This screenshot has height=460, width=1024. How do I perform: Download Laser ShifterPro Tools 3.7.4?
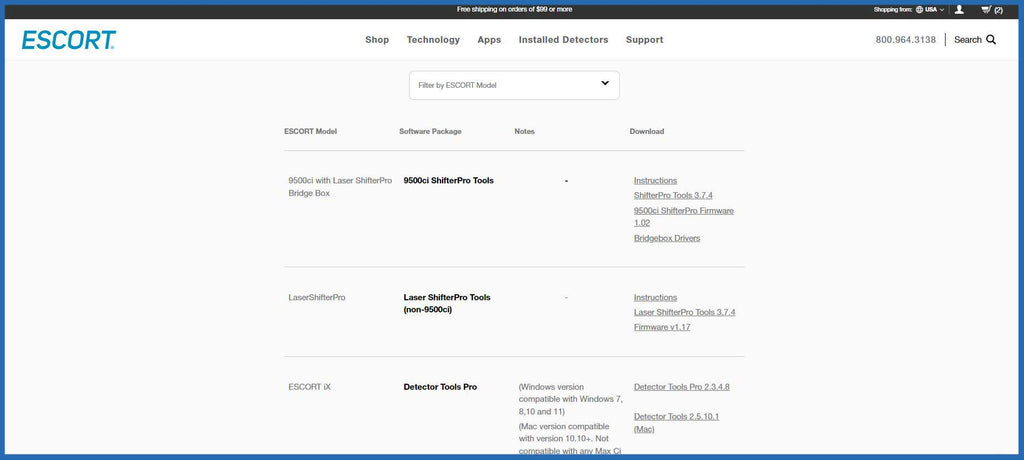684,312
